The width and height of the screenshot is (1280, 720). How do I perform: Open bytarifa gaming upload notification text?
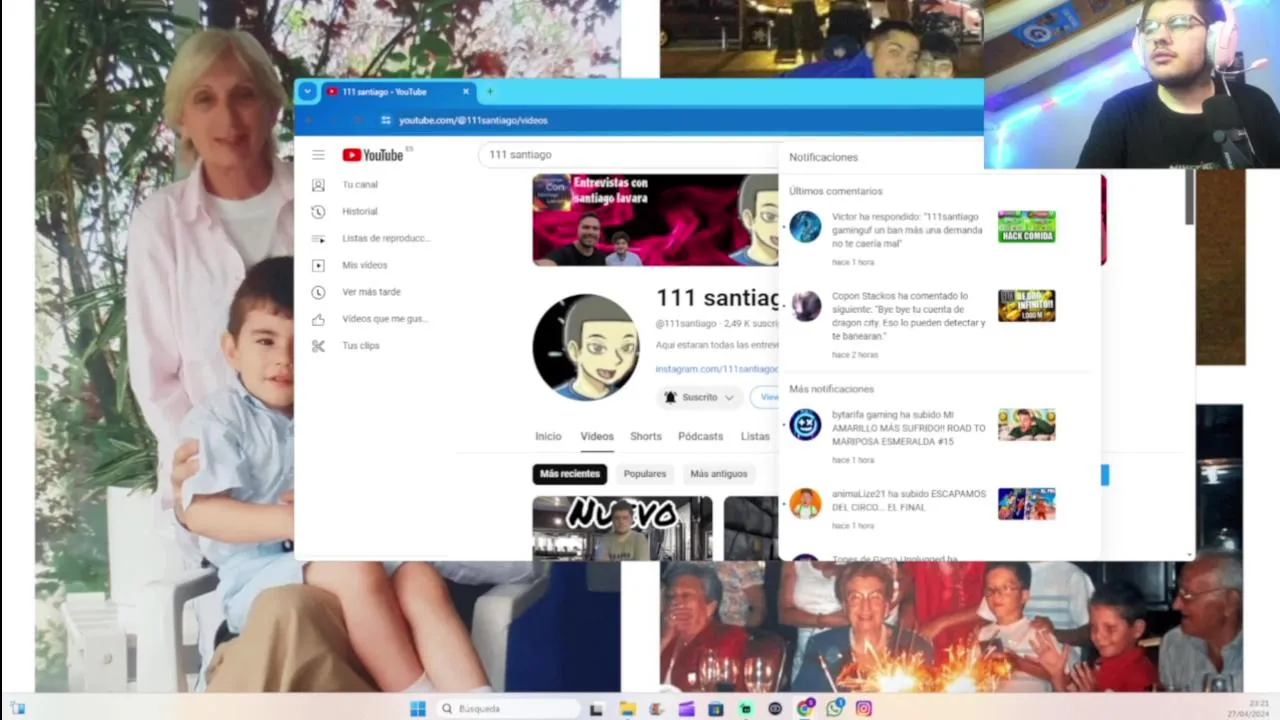[x=908, y=428]
